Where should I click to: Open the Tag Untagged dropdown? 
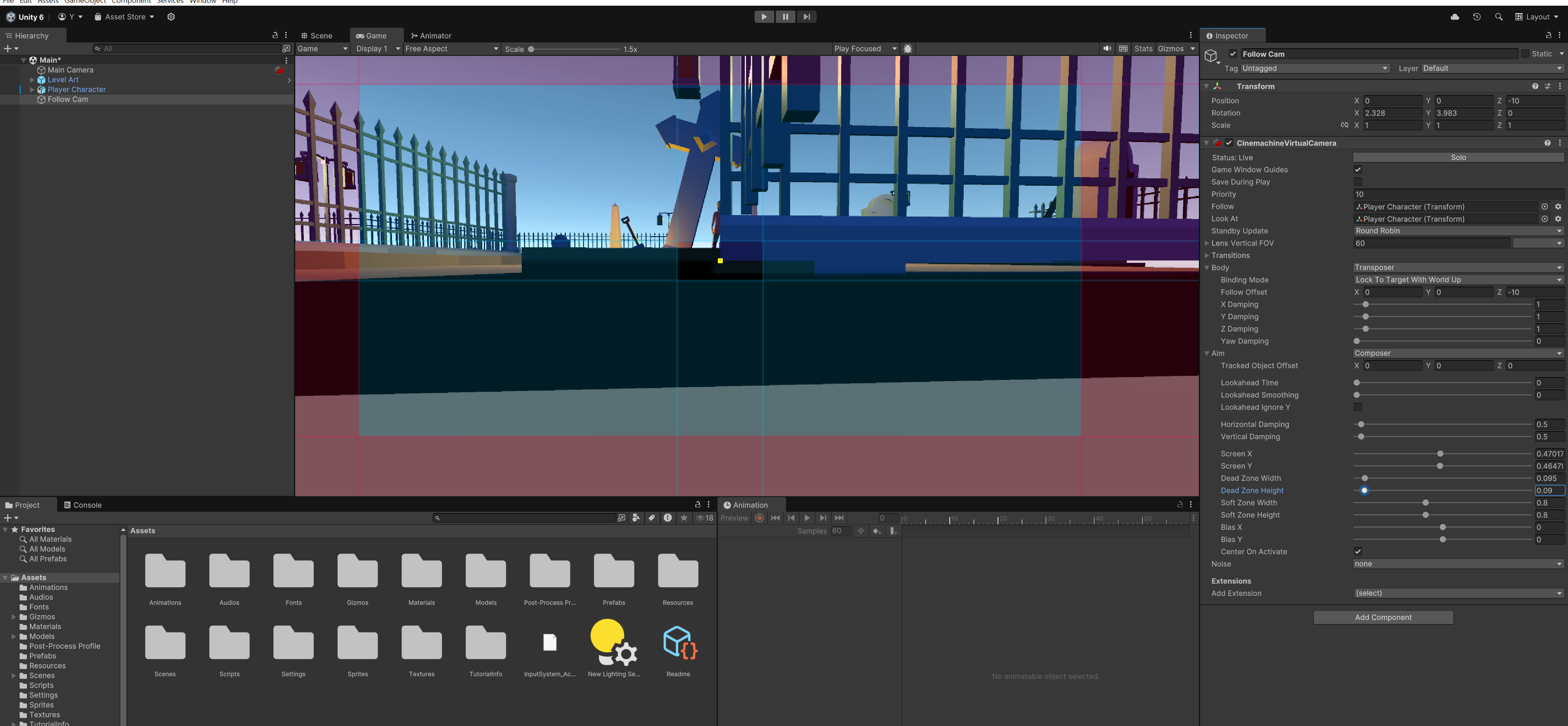(1315, 68)
